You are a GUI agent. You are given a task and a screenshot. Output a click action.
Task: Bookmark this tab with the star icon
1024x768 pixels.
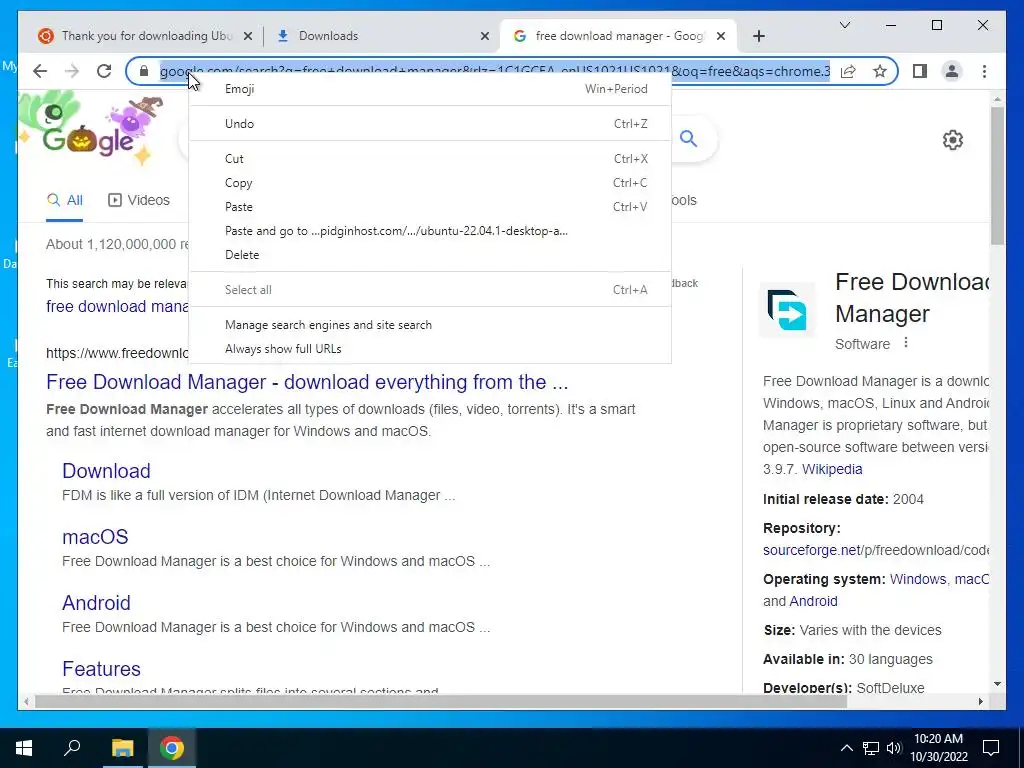click(x=880, y=71)
